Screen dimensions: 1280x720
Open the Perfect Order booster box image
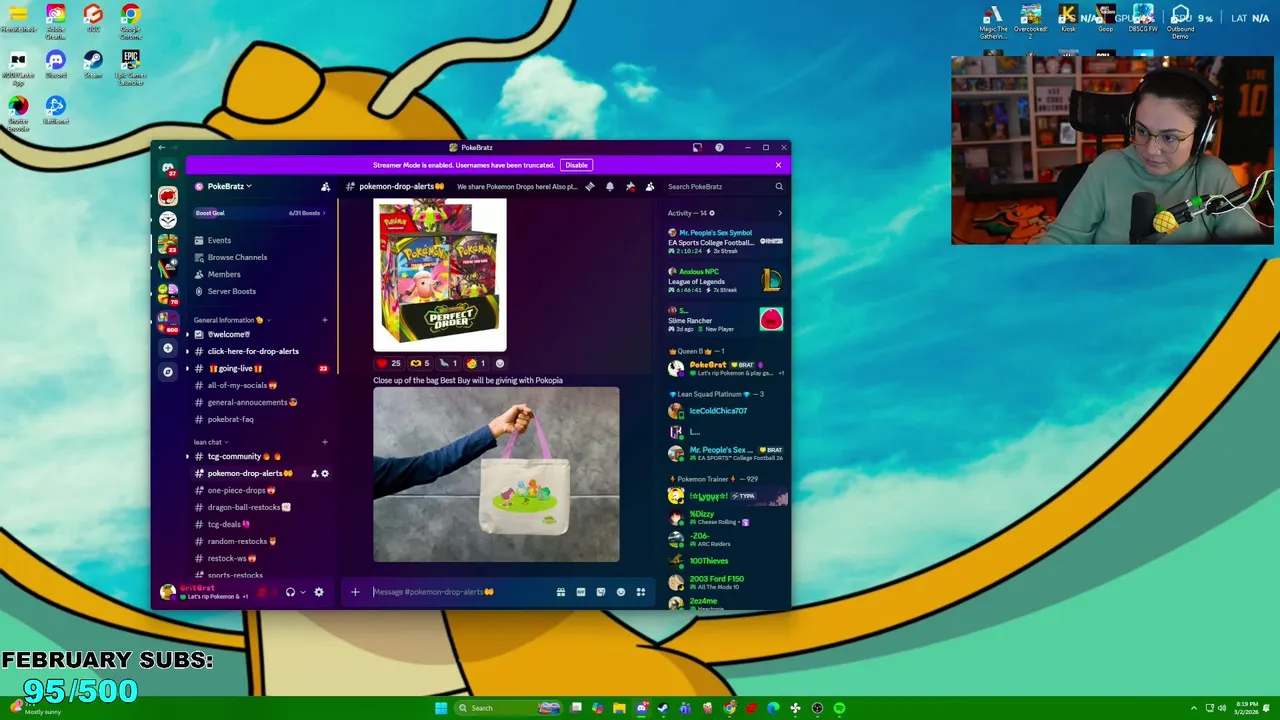point(440,275)
